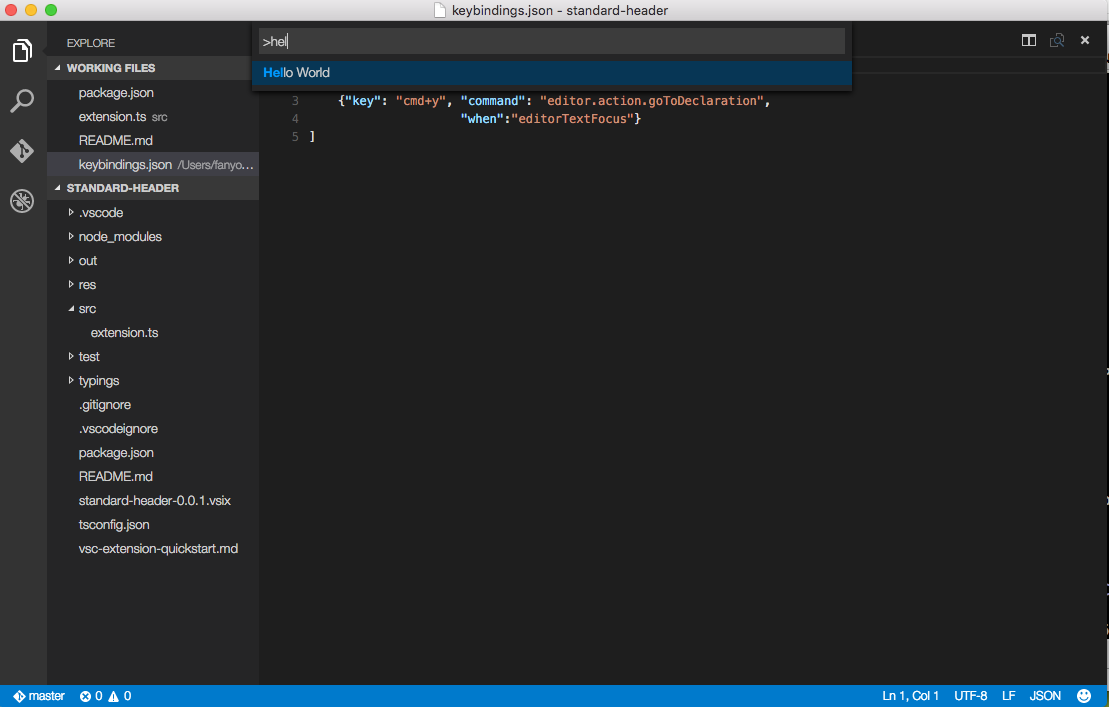The height and width of the screenshot is (707, 1109).
Task: Click the master branch git icon in the status bar
Action: click(19, 696)
